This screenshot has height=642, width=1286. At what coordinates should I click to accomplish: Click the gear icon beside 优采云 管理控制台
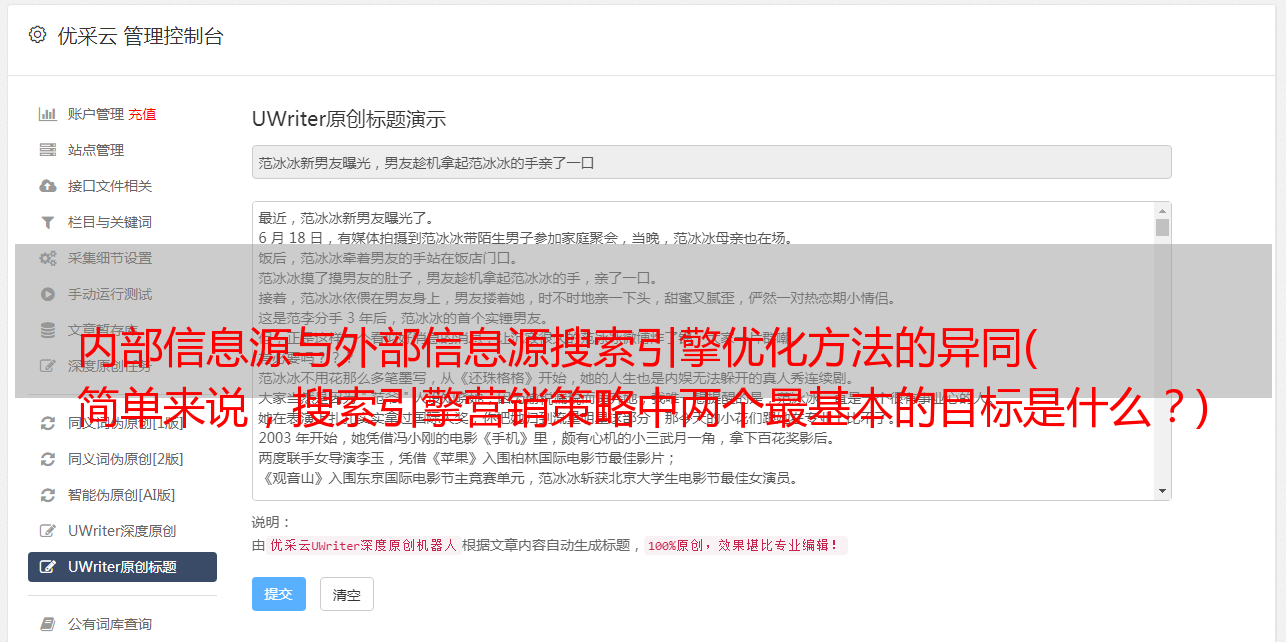click(37, 35)
